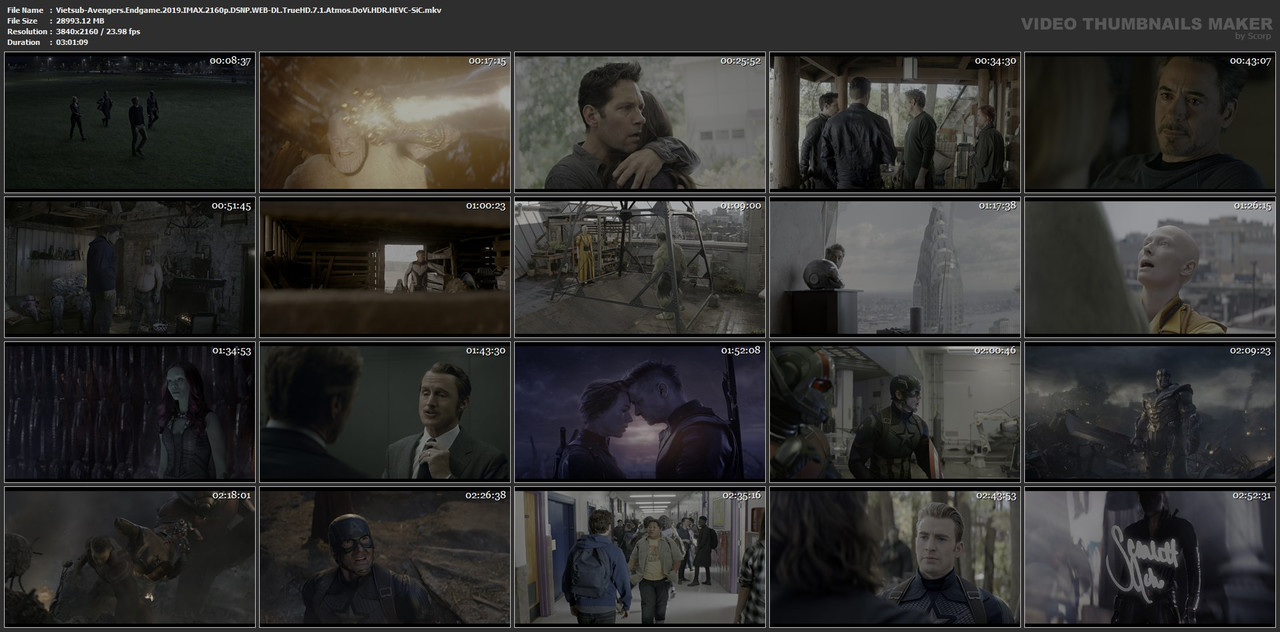Select the duration value 03:01:09
The height and width of the screenshot is (632, 1280).
(72, 43)
